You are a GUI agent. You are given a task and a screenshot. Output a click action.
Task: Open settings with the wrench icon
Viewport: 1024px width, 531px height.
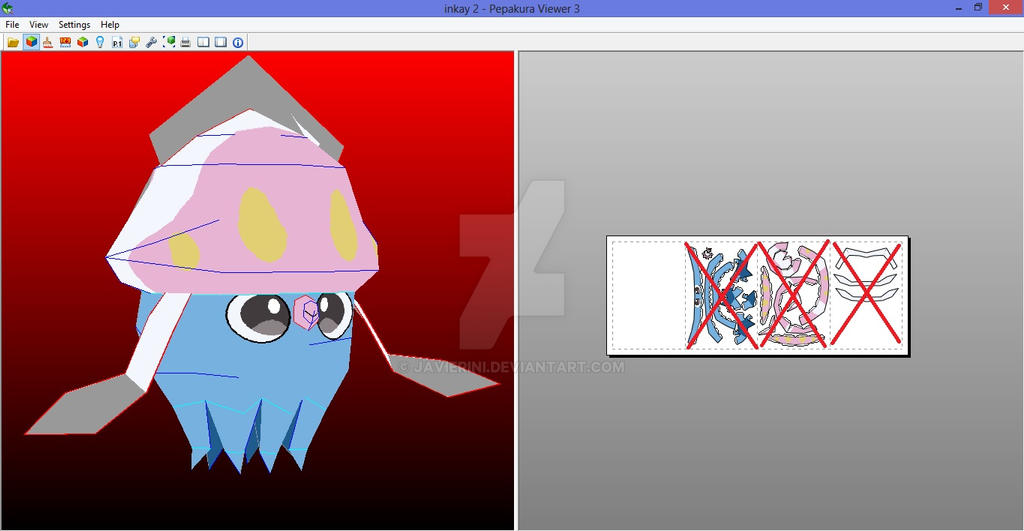pos(151,42)
